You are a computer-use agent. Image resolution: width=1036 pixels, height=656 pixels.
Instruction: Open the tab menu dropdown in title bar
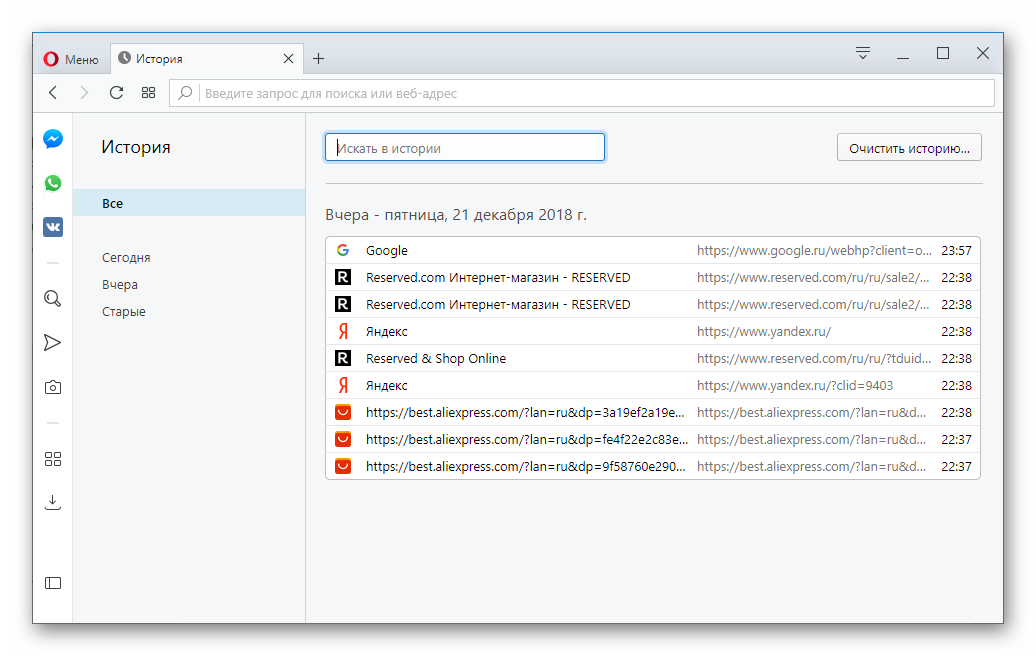click(863, 53)
